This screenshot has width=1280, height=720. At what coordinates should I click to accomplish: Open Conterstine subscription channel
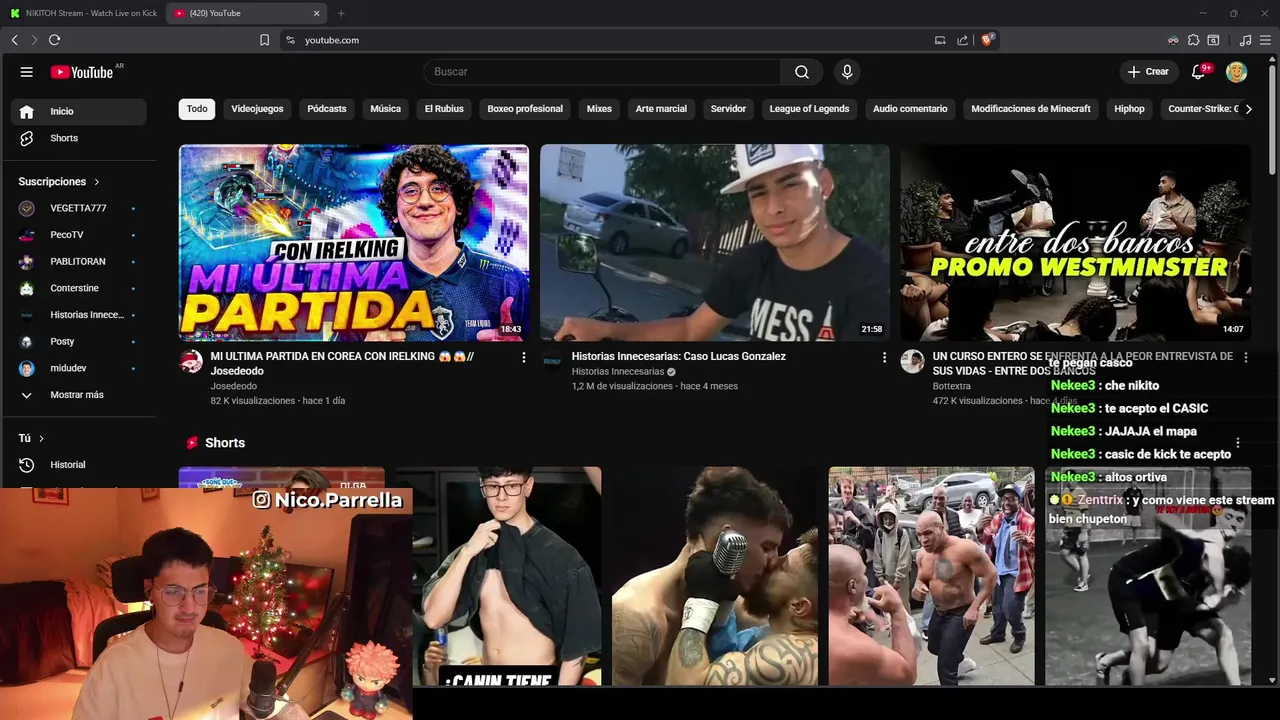(x=78, y=288)
